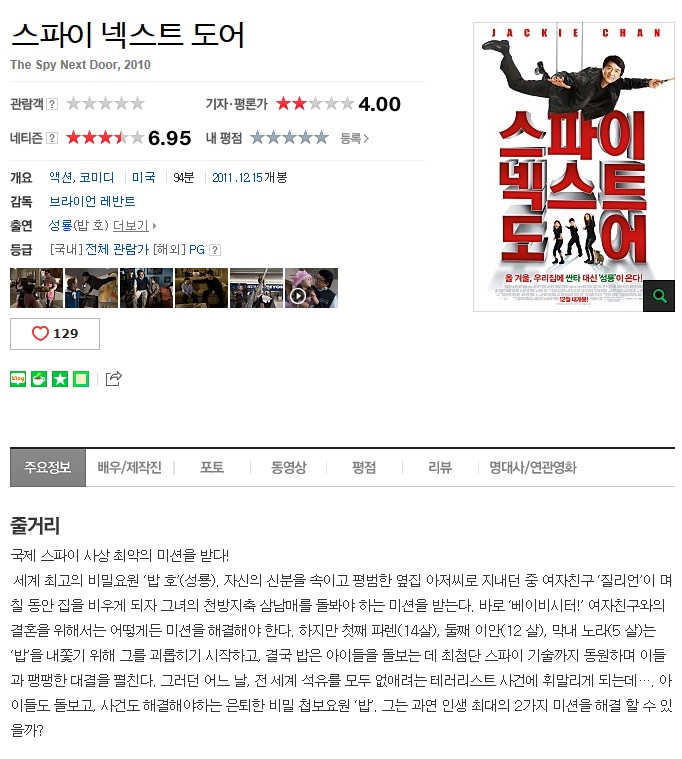
Task: Share to Naver blog icon
Action: click(18, 379)
